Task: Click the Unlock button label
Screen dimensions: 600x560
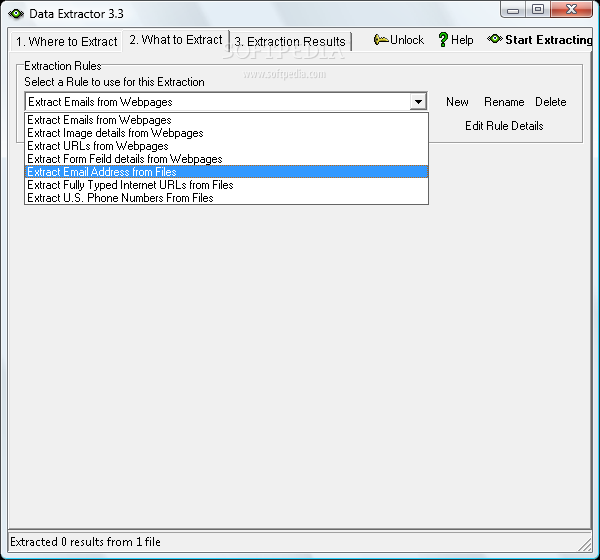Action: [x=407, y=40]
